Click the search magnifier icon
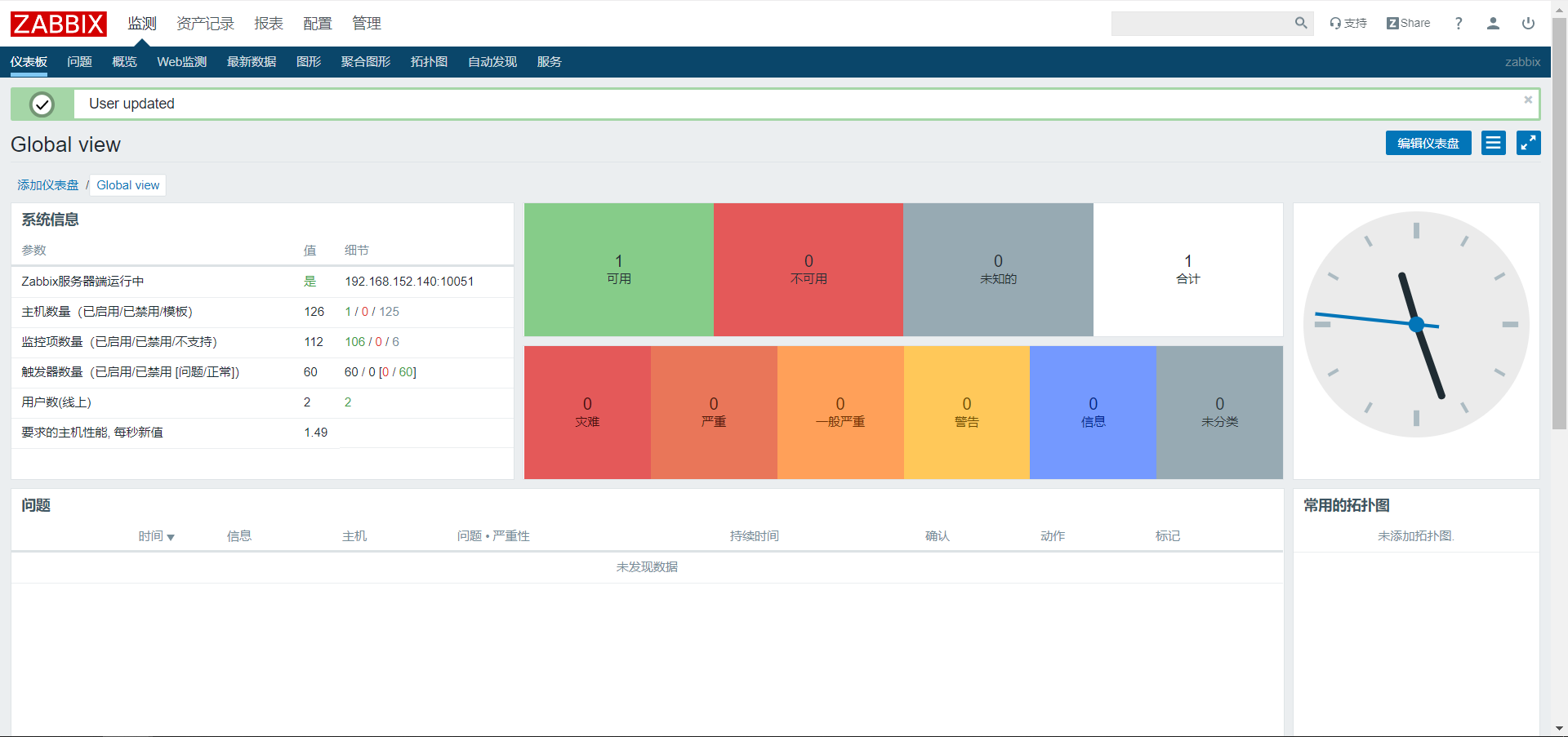1568x737 pixels. coord(1300,23)
